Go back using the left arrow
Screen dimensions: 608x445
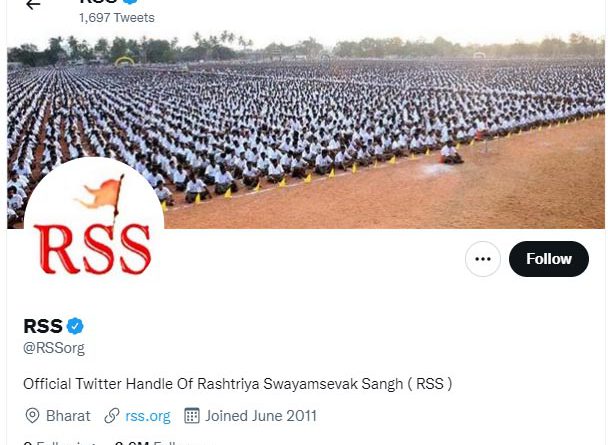33,4
